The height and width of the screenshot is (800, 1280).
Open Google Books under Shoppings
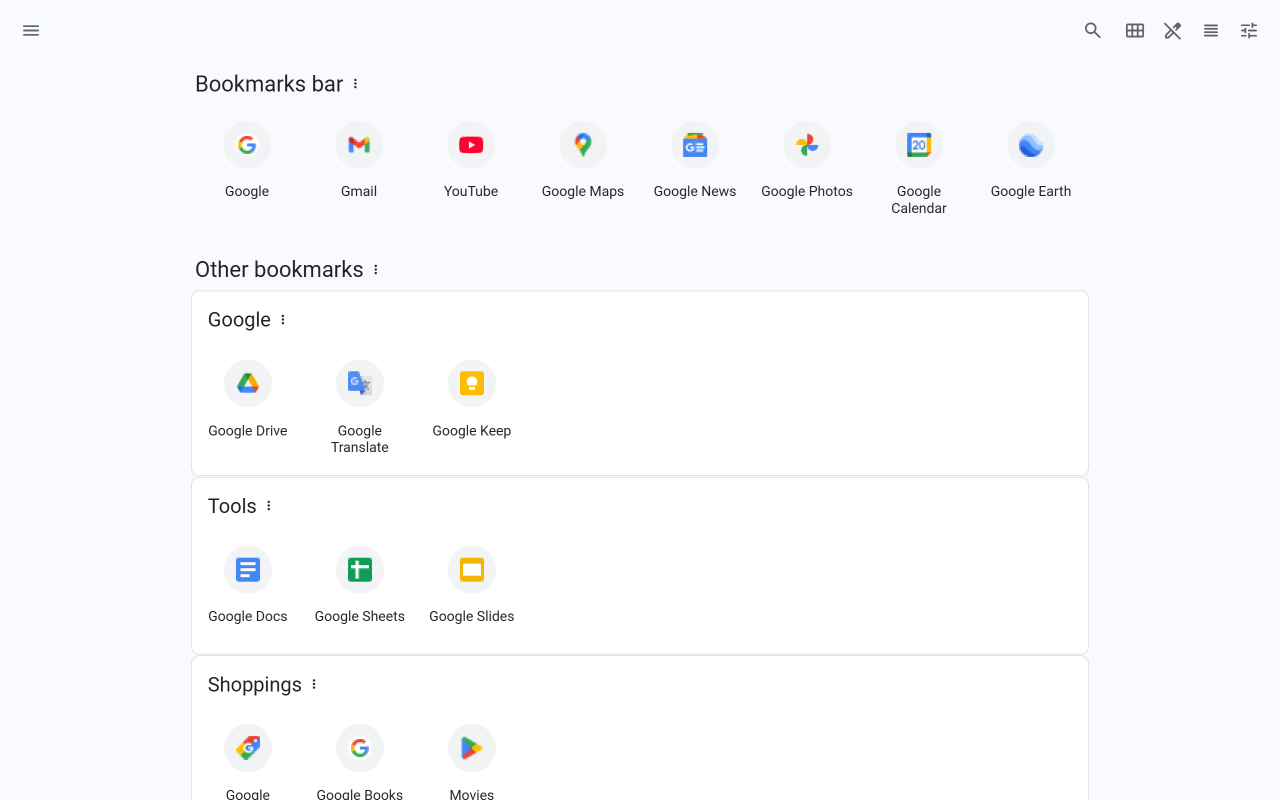click(x=359, y=748)
